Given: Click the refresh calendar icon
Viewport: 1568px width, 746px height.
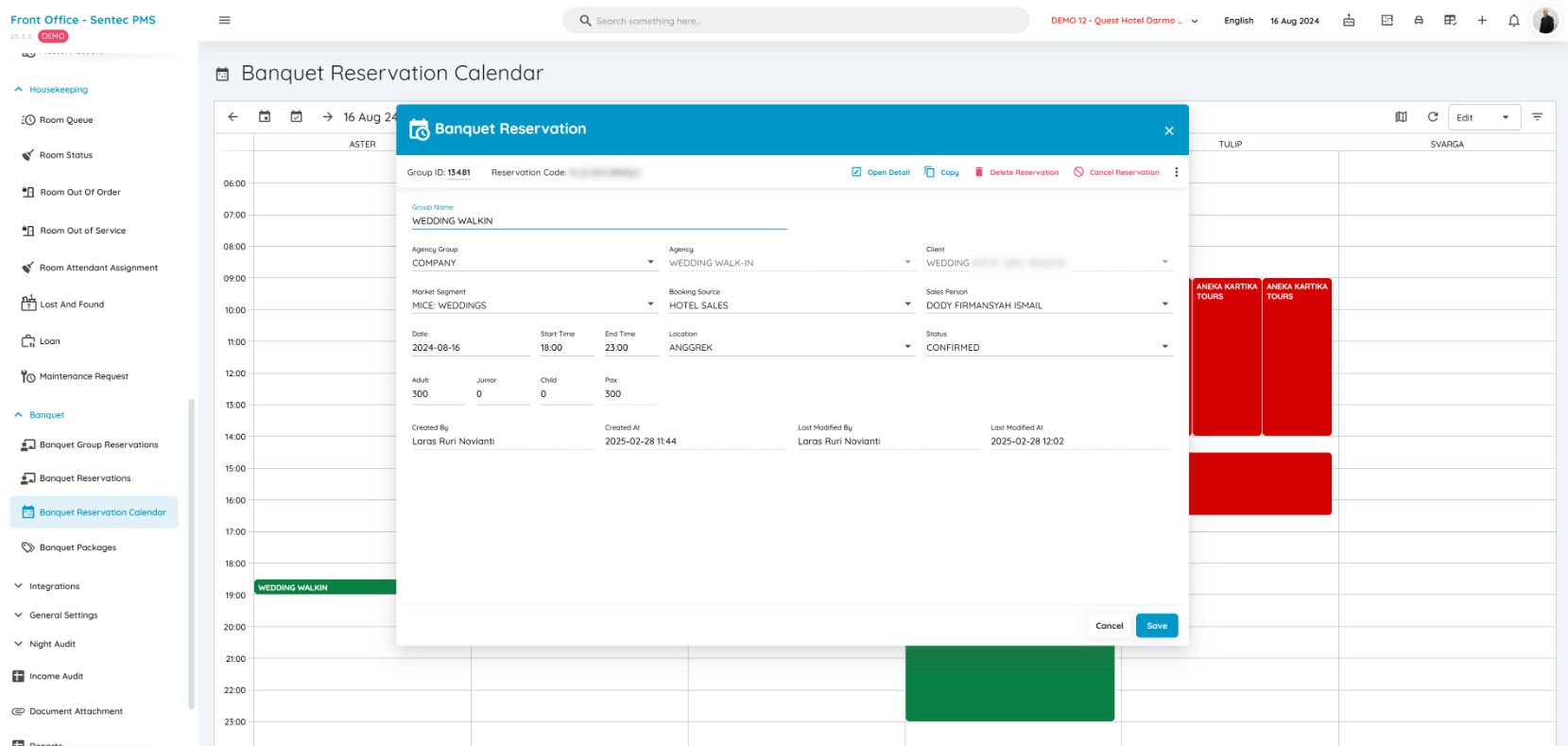Looking at the screenshot, I should (x=1432, y=117).
